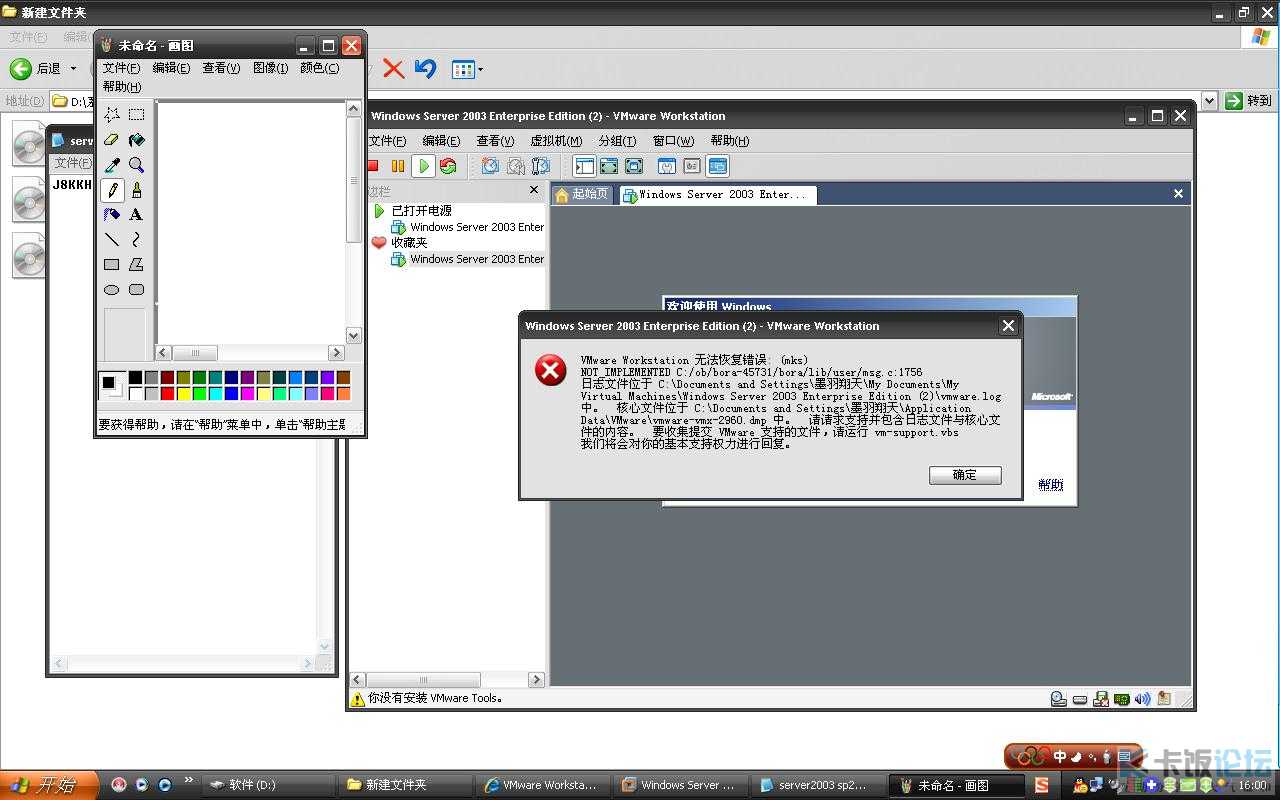Image resolution: width=1280 pixels, height=800 pixels.
Task: Click Paint's vertical scrollbar down arrow
Action: (353, 336)
